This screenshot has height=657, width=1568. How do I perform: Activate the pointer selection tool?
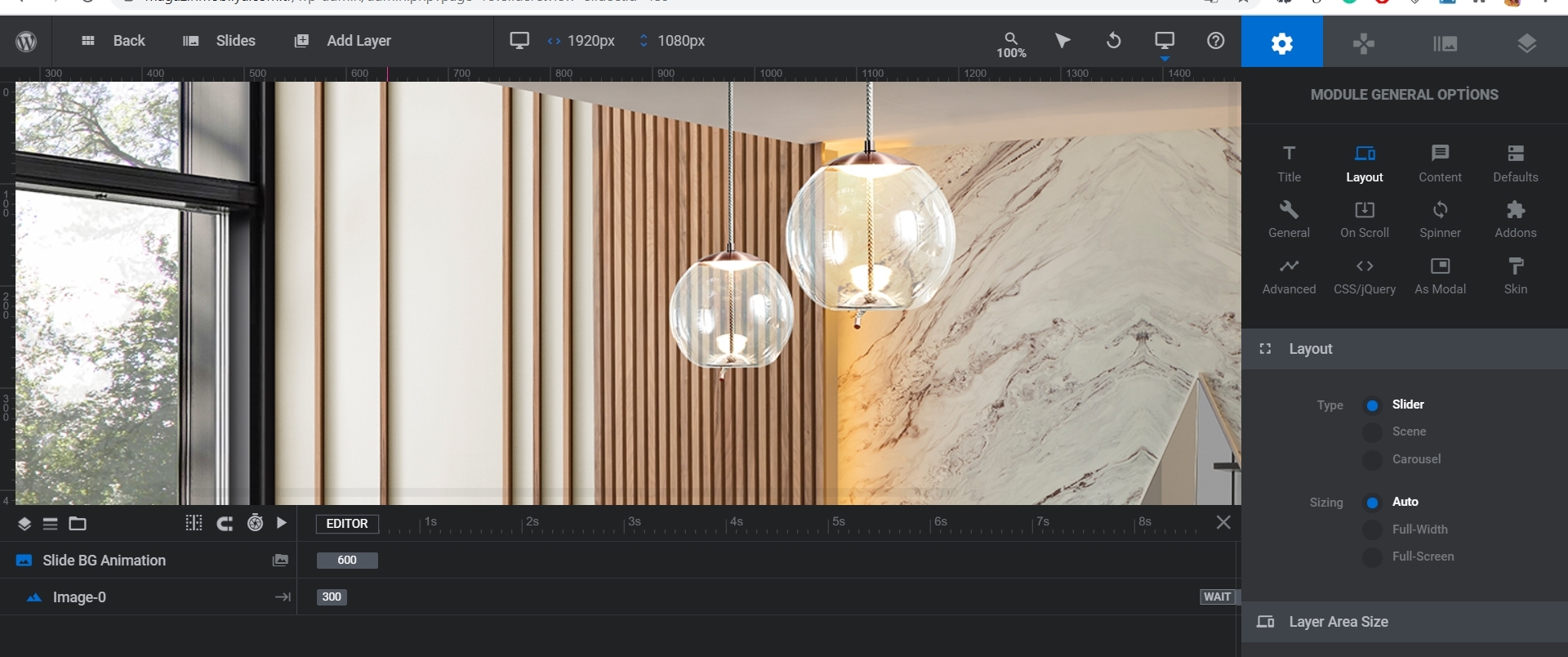click(1062, 41)
